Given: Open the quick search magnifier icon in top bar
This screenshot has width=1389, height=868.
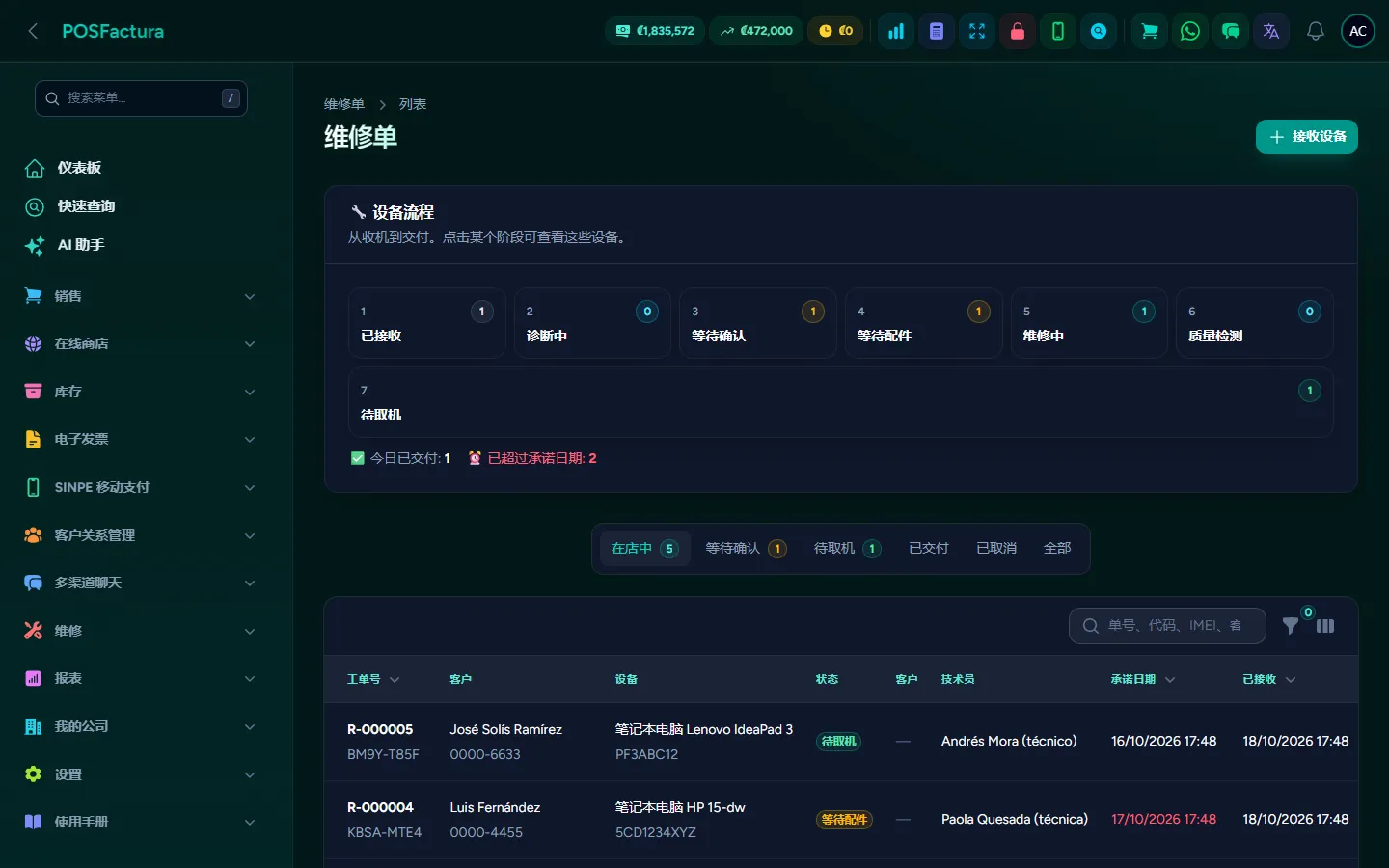Looking at the screenshot, I should tap(1099, 31).
